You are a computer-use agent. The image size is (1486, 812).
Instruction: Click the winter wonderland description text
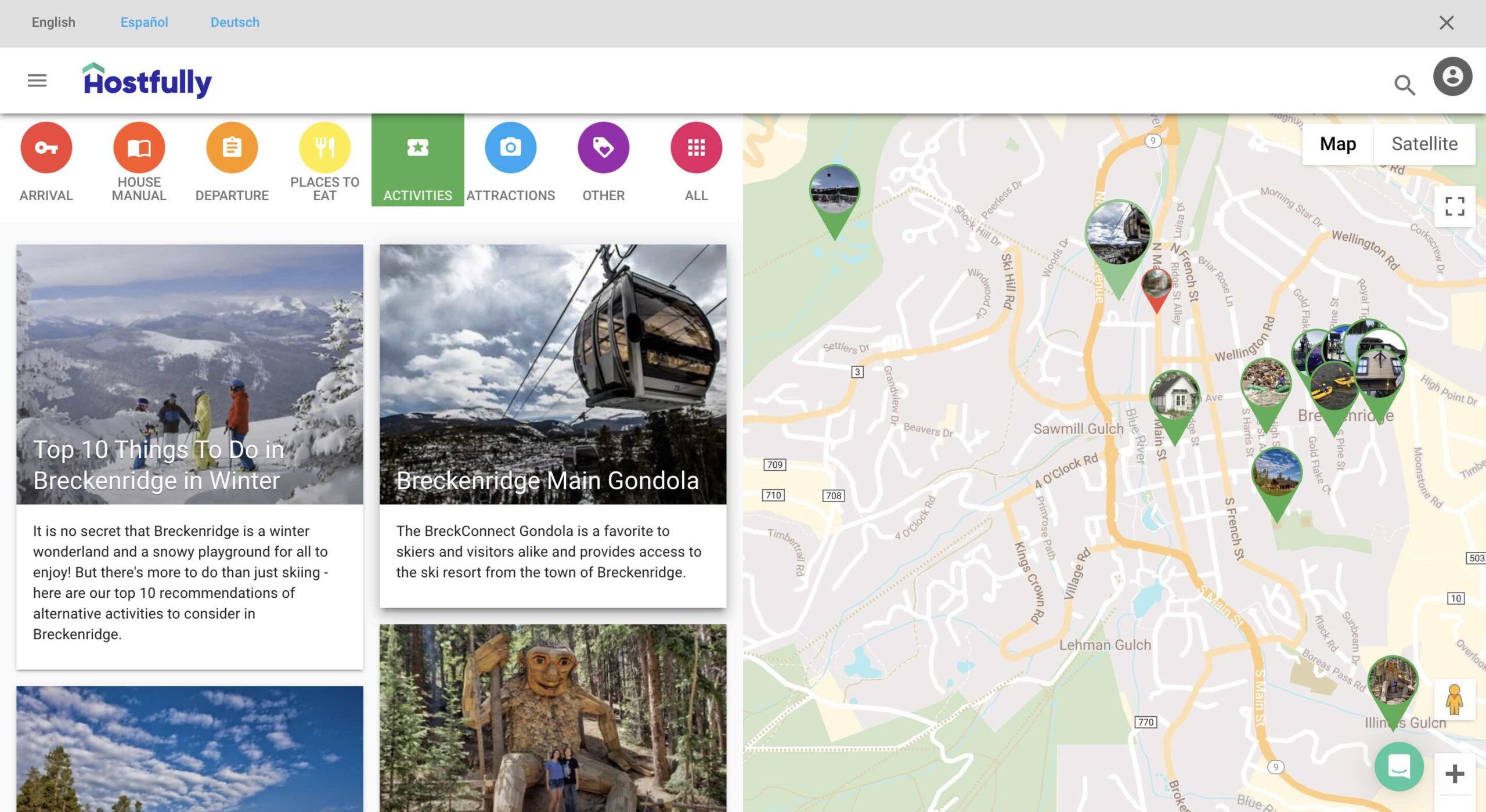pos(181,582)
